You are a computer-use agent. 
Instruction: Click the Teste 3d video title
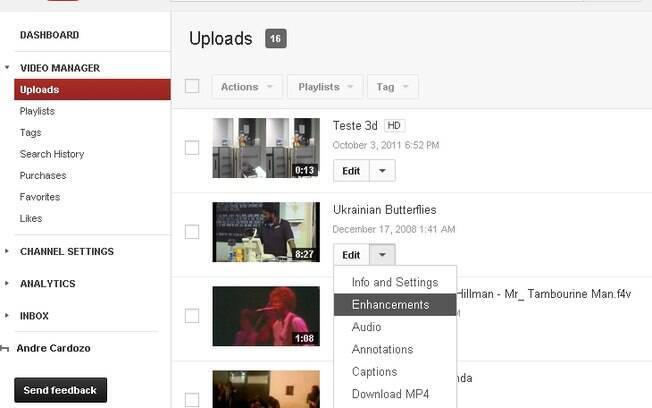click(x=355, y=126)
